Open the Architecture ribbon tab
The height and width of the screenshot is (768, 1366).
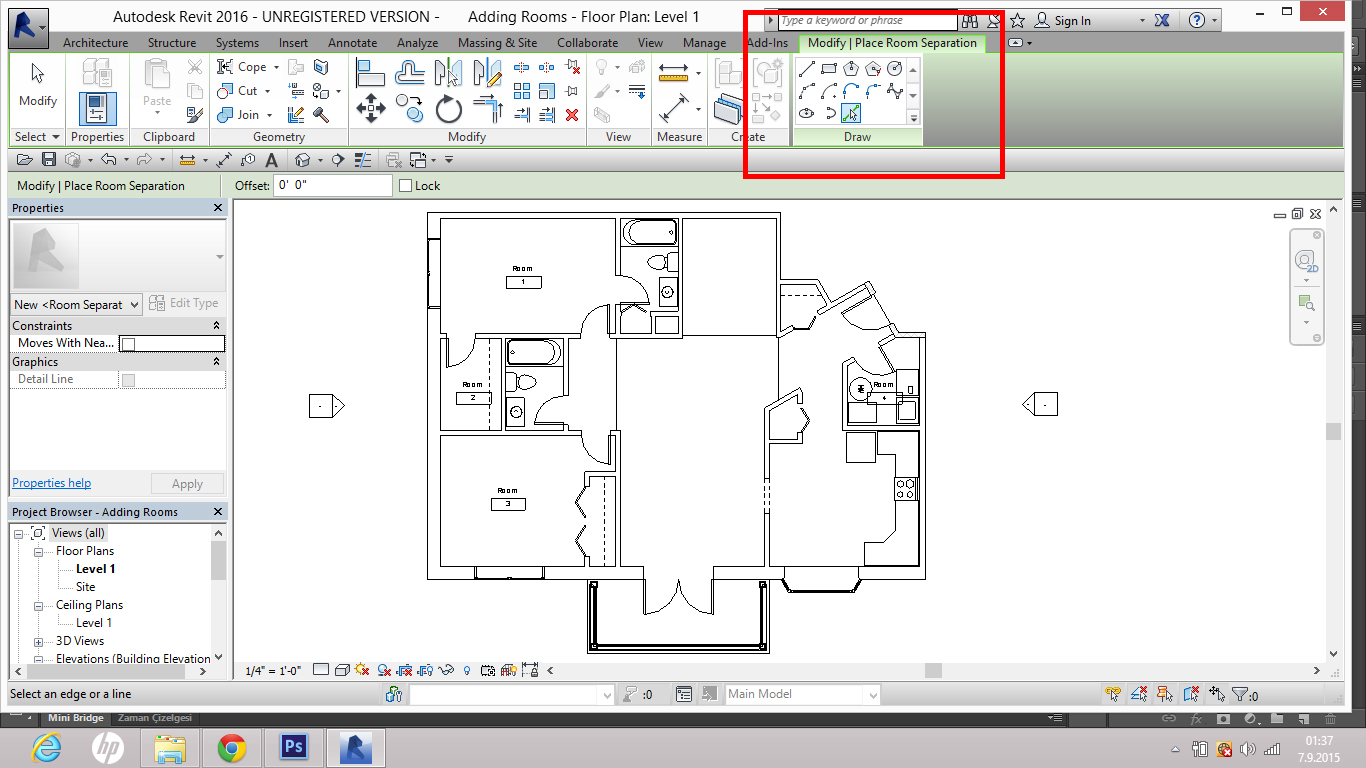[95, 43]
